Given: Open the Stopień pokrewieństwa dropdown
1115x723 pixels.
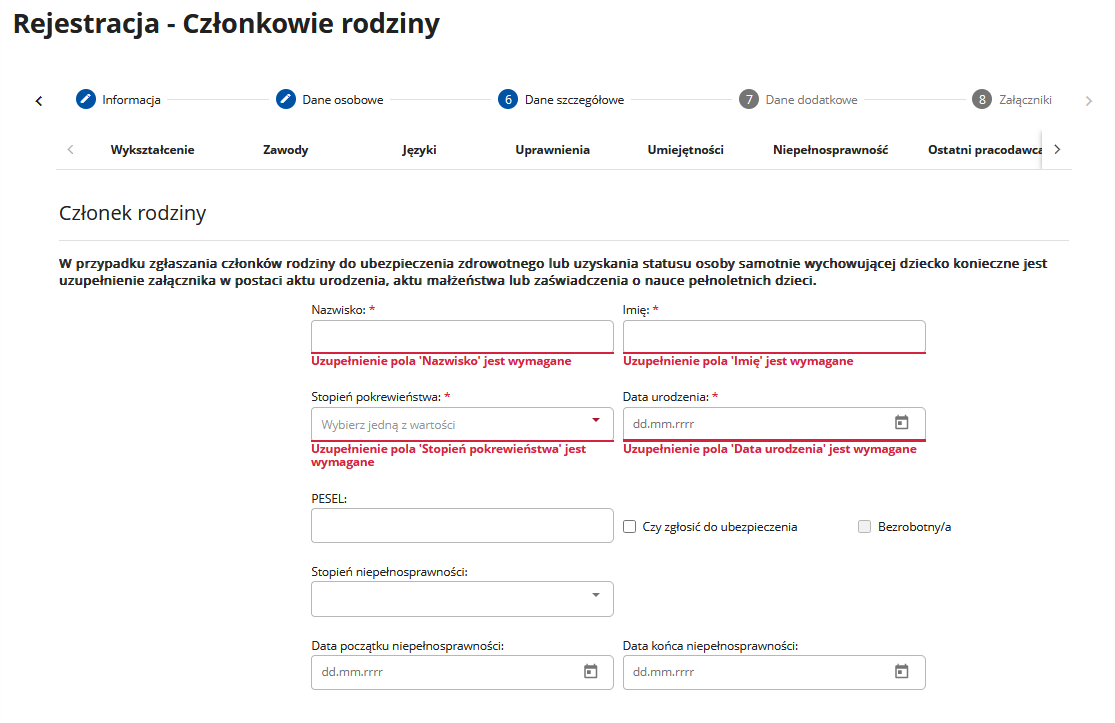Looking at the screenshot, I should (462, 424).
